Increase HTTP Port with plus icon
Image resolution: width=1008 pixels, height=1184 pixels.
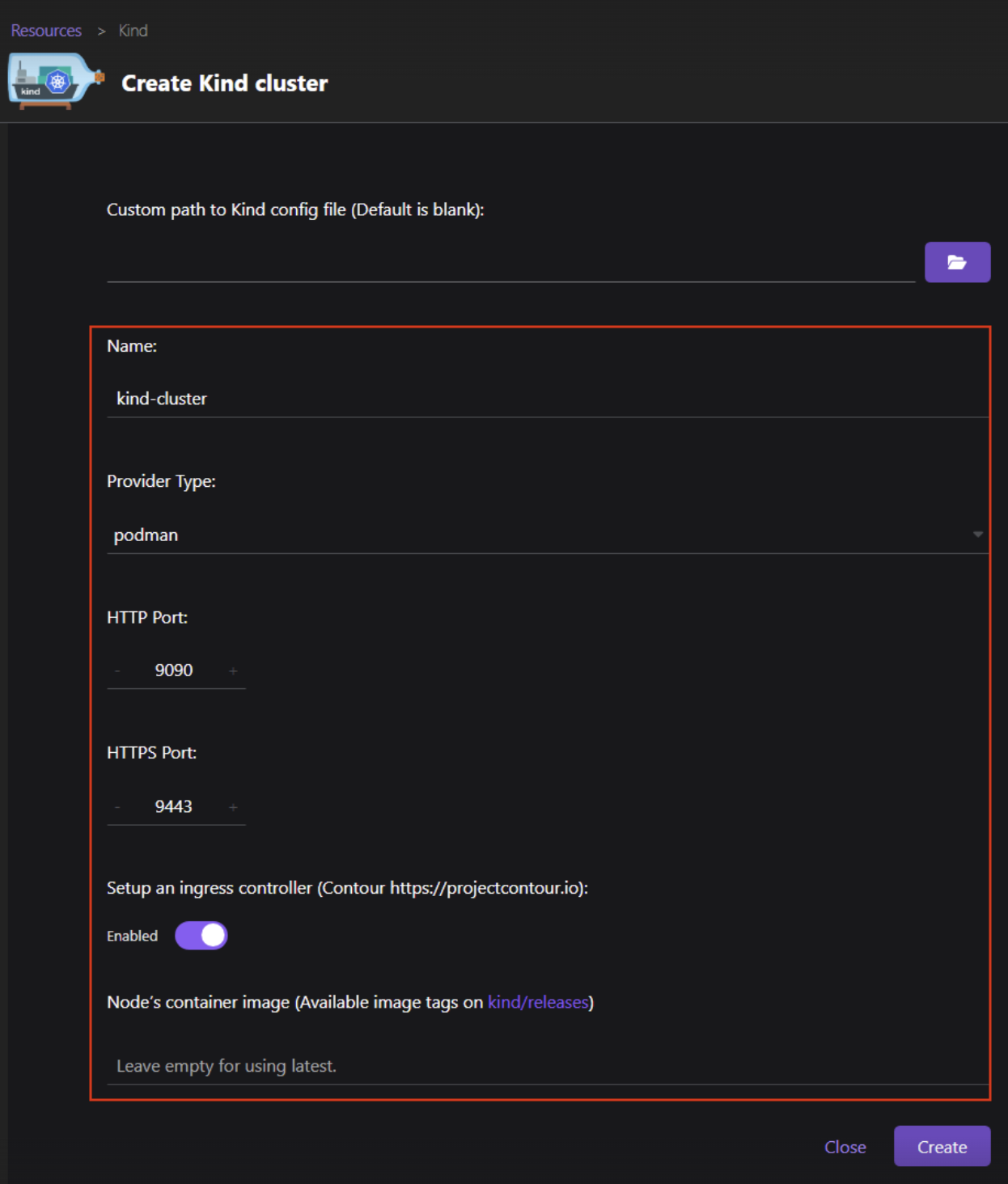tap(233, 671)
